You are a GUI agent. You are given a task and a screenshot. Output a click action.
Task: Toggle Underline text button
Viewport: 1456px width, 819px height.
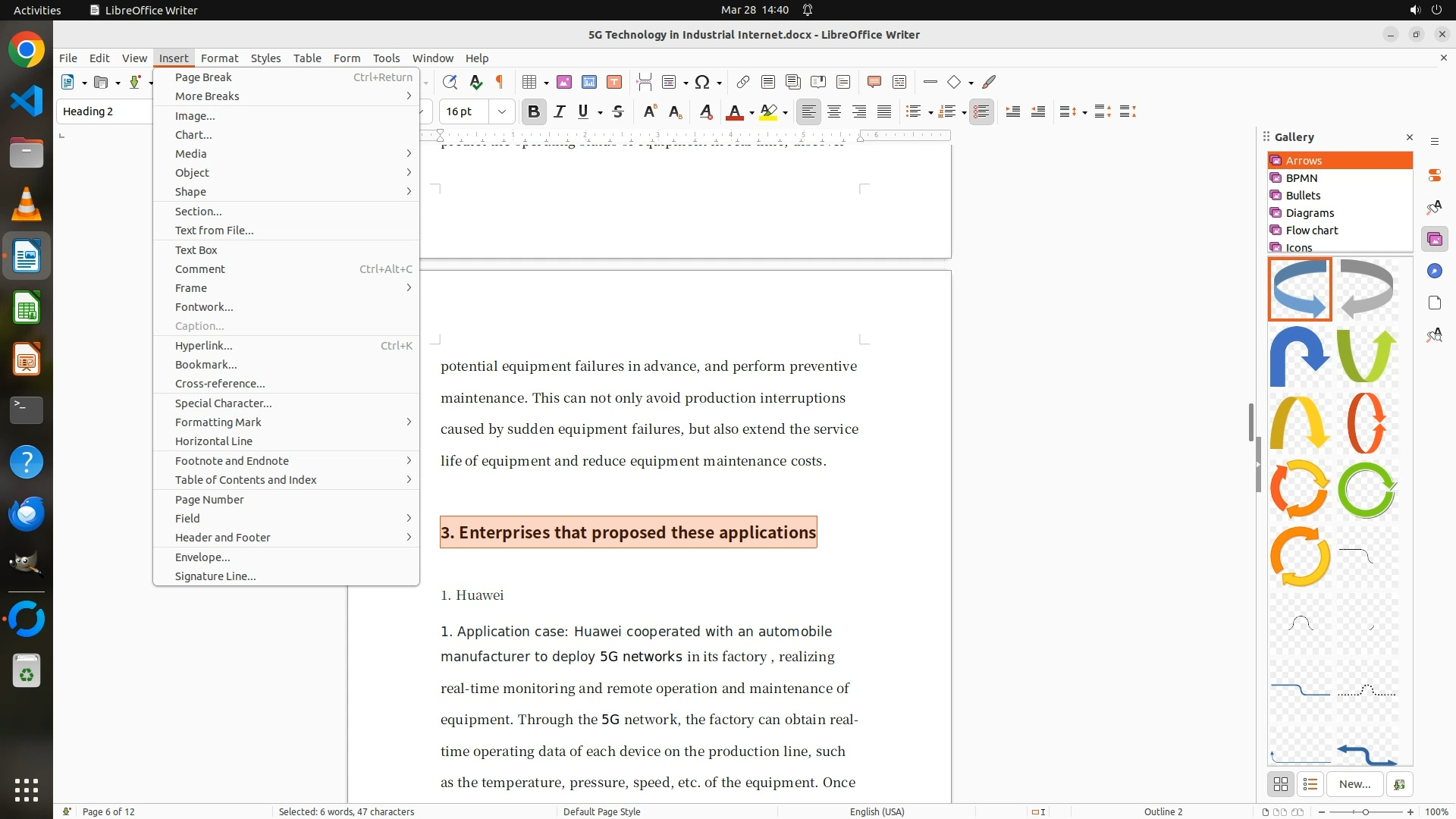(x=582, y=111)
